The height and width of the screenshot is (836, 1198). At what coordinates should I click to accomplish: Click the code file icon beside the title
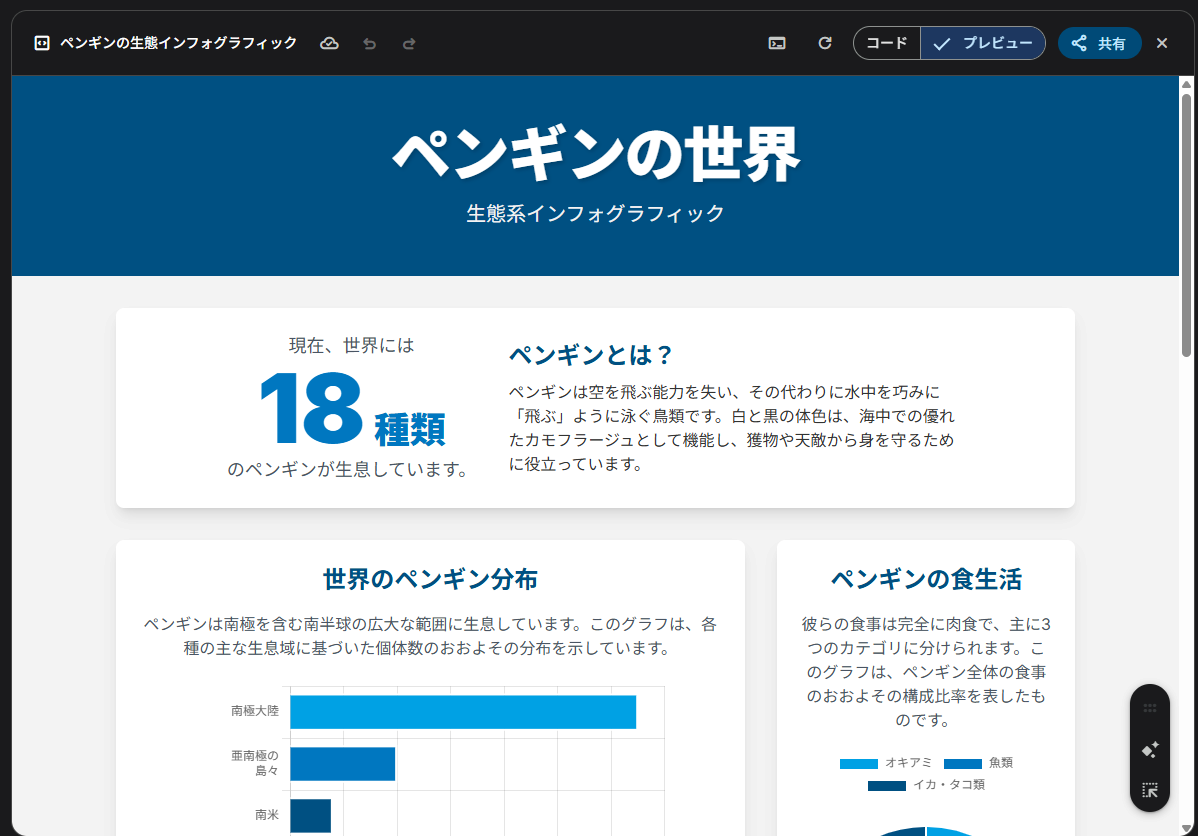[x=42, y=43]
